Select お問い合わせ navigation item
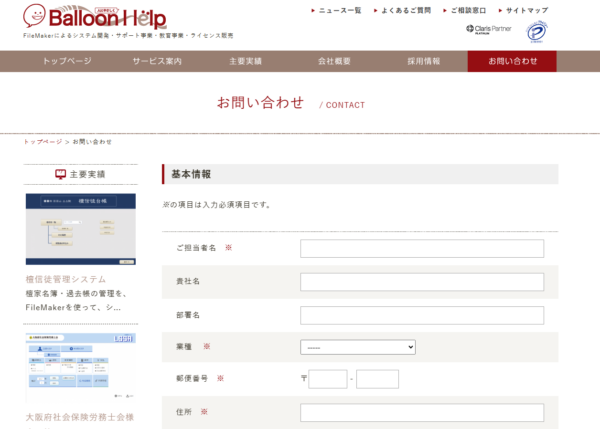The height and width of the screenshot is (429, 600). (512, 61)
